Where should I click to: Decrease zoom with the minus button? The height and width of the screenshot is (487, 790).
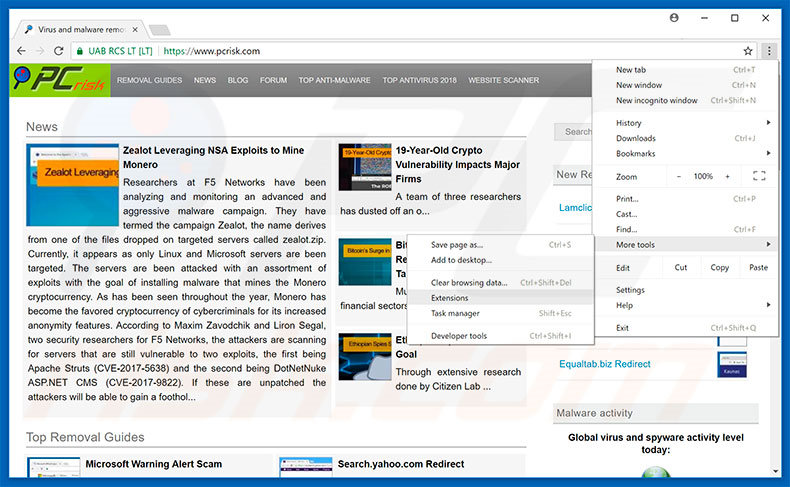point(679,176)
